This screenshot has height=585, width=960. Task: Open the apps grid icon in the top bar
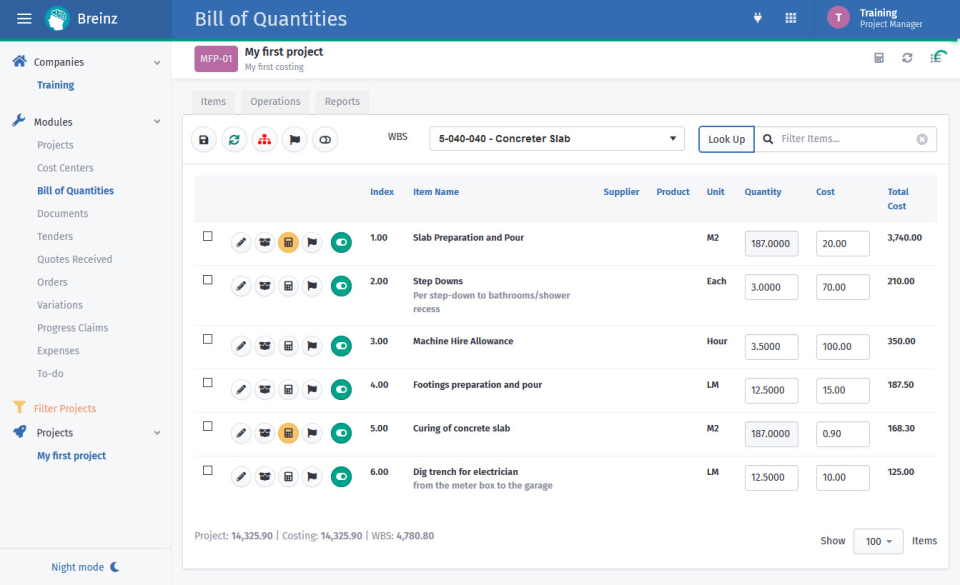click(790, 18)
